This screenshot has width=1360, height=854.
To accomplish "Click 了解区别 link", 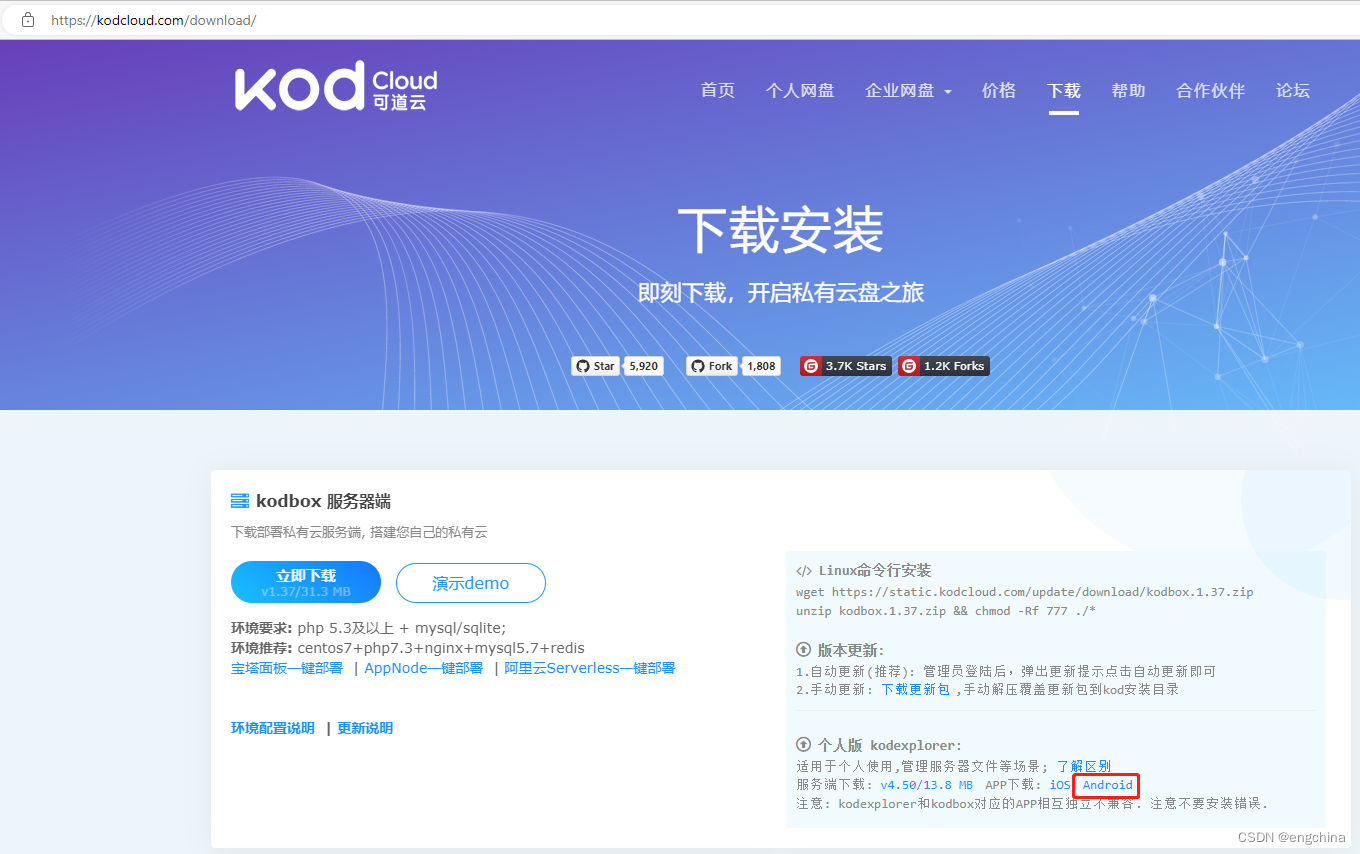I will [x=1084, y=766].
